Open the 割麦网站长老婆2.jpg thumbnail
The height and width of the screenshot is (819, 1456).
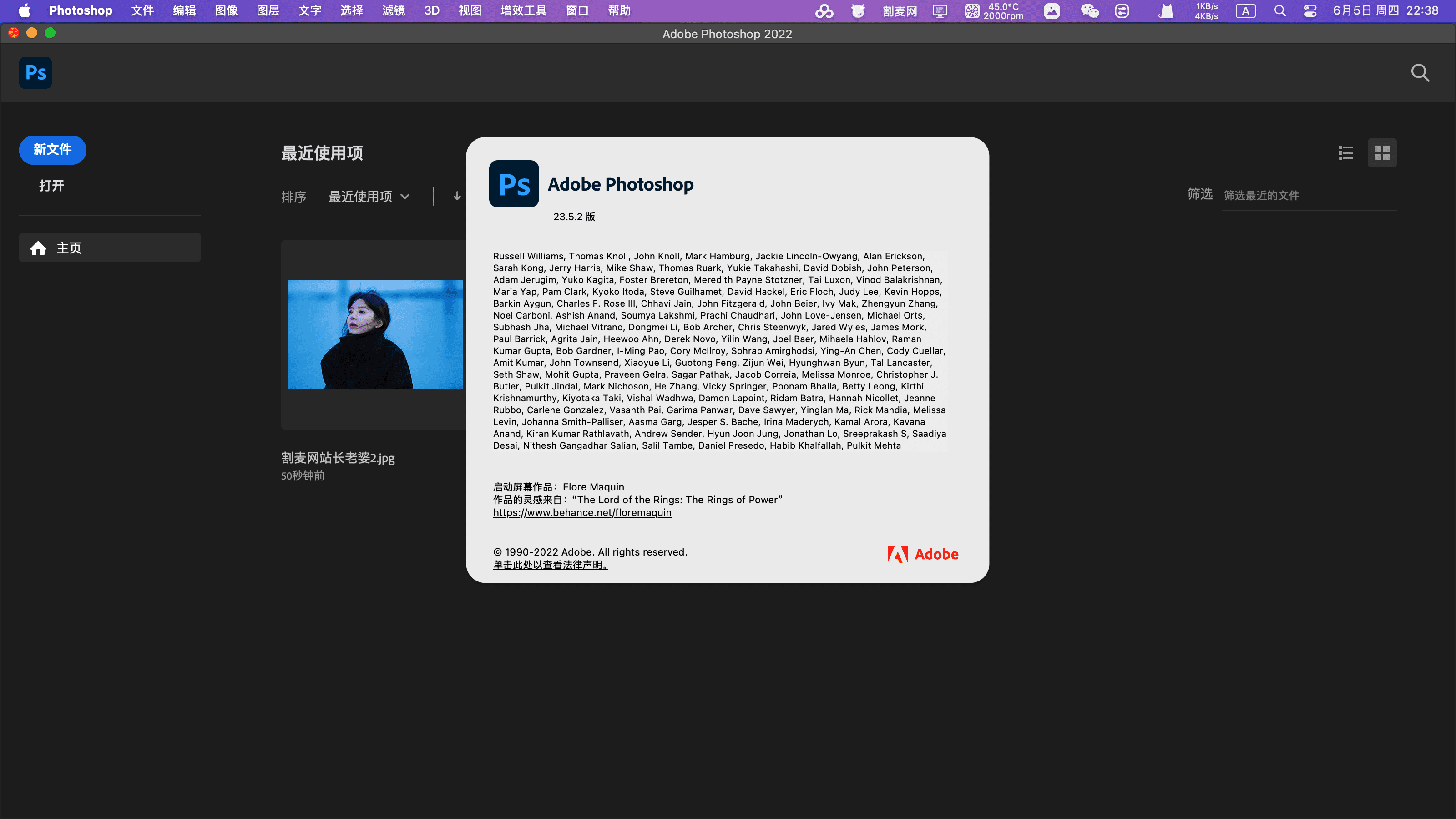(x=375, y=334)
